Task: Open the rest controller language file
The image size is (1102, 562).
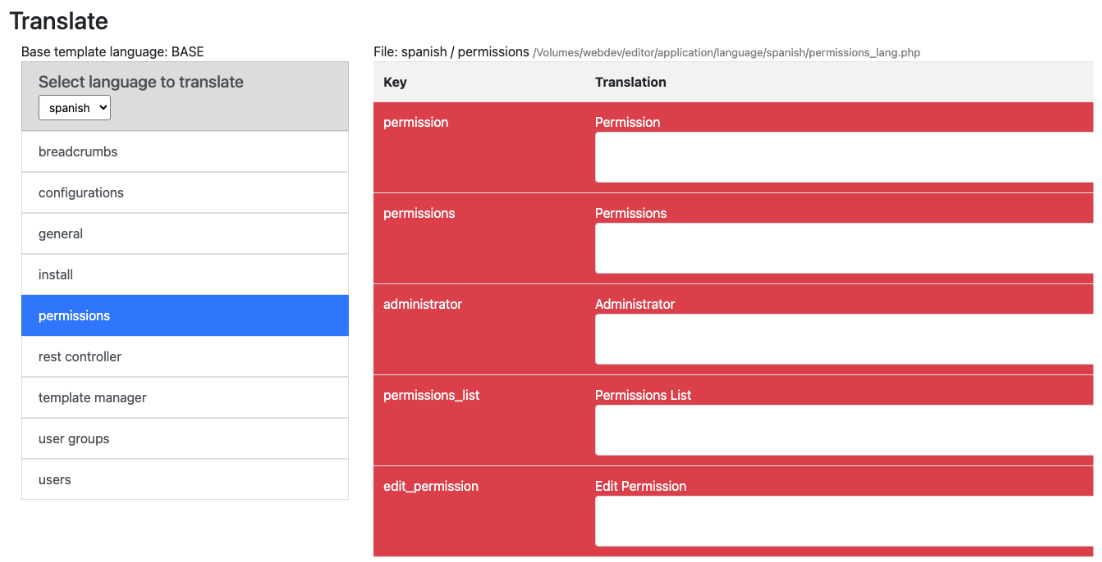Action: 184,357
